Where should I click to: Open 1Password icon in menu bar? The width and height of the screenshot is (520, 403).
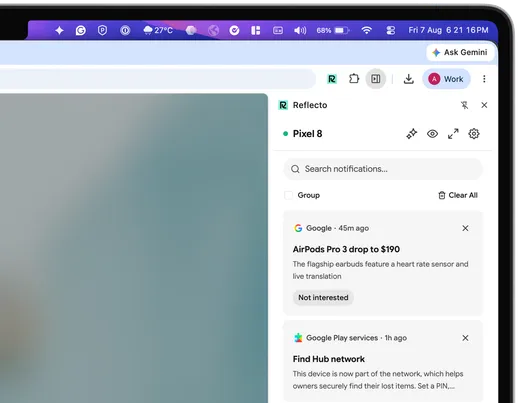click(125, 31)
